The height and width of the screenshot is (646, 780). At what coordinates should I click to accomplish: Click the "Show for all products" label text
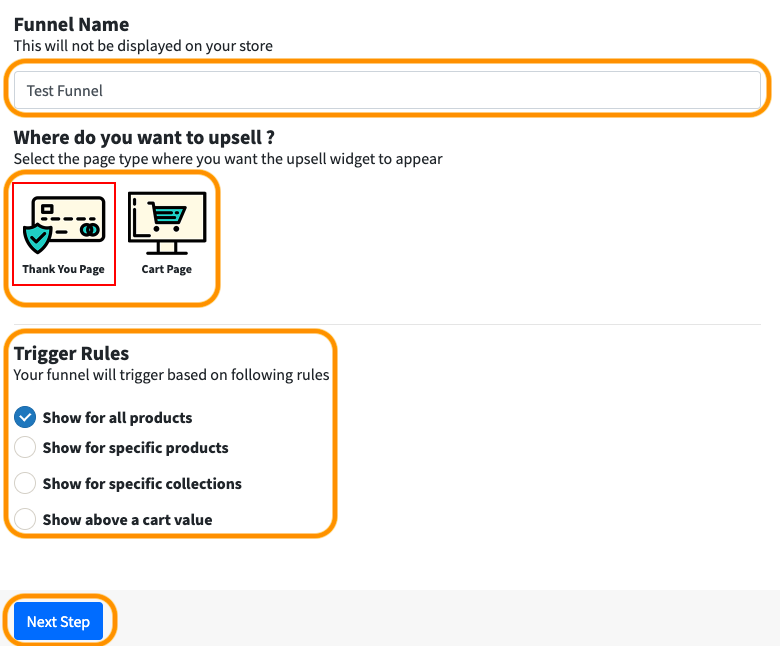point(117,418)
